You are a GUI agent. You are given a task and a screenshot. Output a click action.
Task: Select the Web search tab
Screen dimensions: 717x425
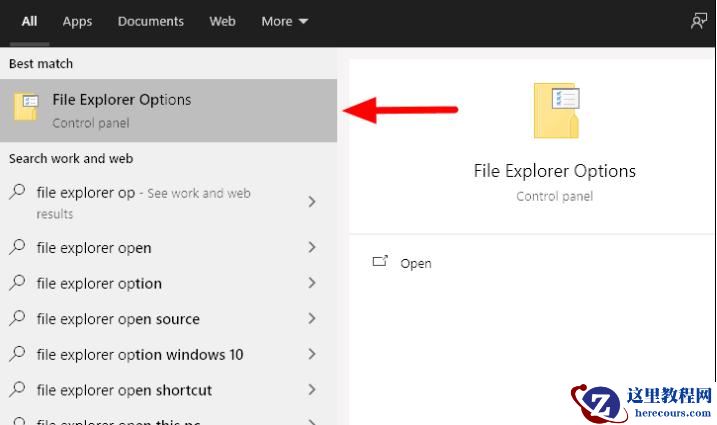coord(223,21)
